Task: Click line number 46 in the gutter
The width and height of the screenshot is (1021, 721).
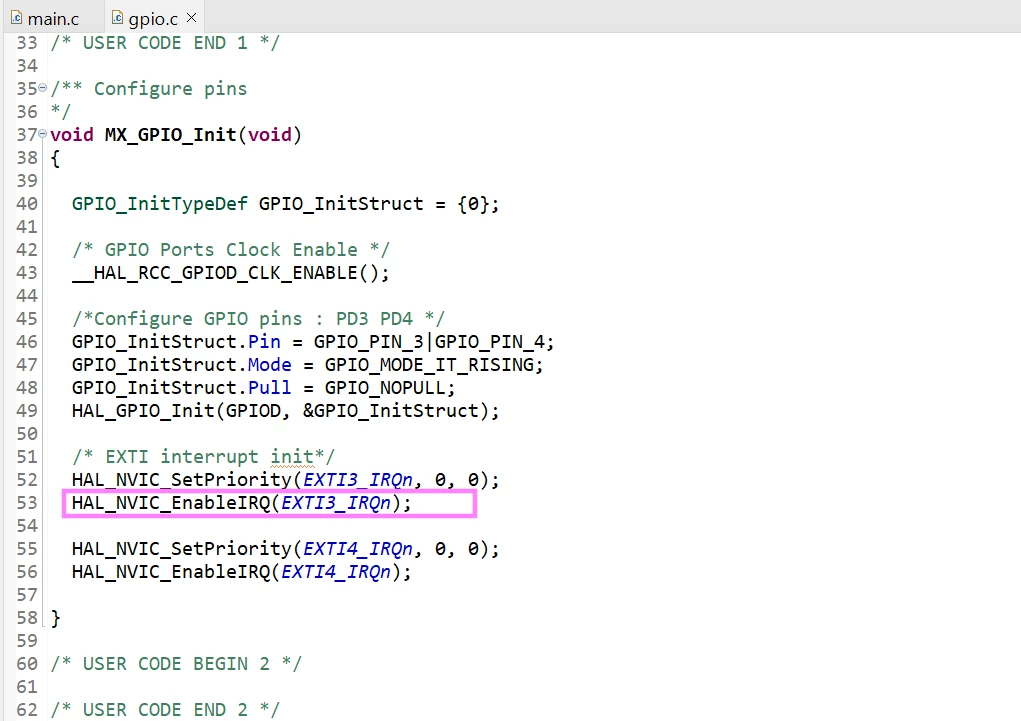Action: (x=27, y=342)
